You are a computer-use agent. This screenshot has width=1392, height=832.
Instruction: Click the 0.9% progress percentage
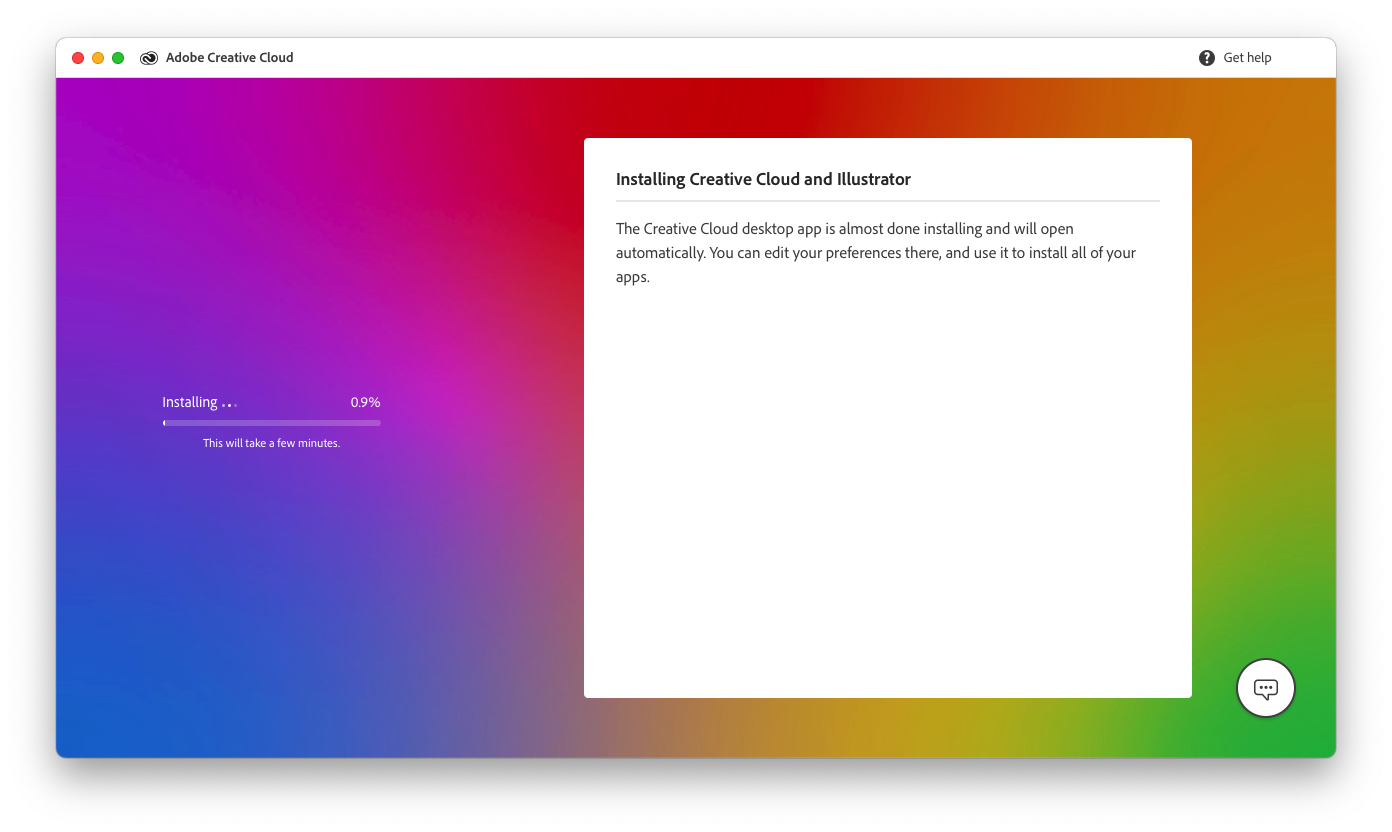(365, 401)
